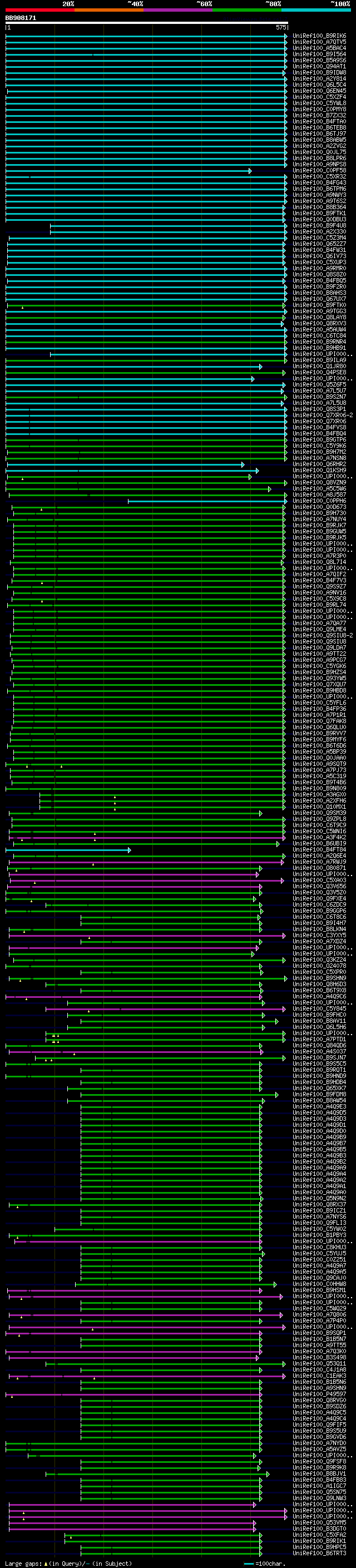
Task: Click the shortened cyan alignment bar of C0PF58
Action: tap(128, 171)
